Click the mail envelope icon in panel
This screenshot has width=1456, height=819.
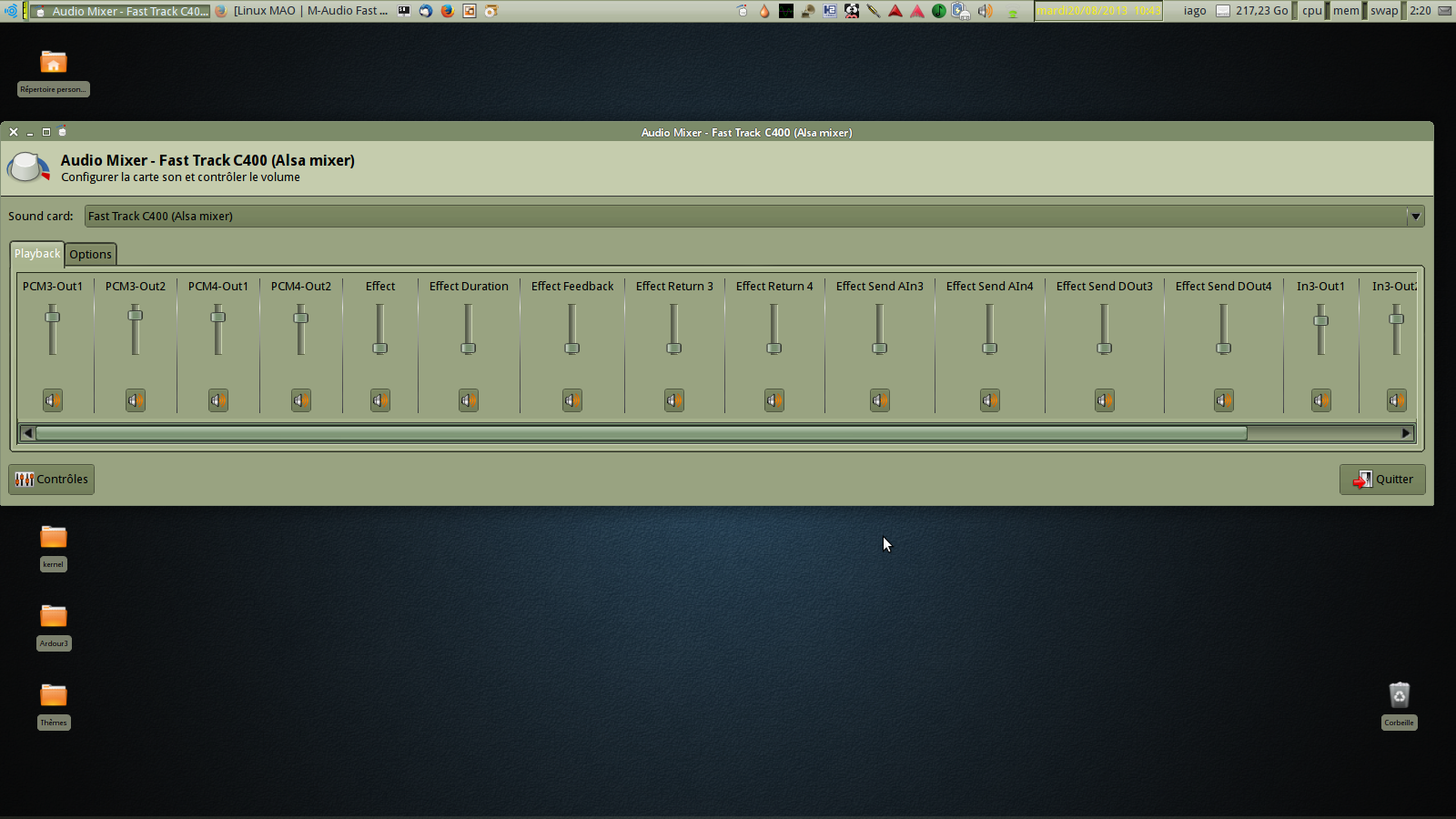[x=1444, y=11]
